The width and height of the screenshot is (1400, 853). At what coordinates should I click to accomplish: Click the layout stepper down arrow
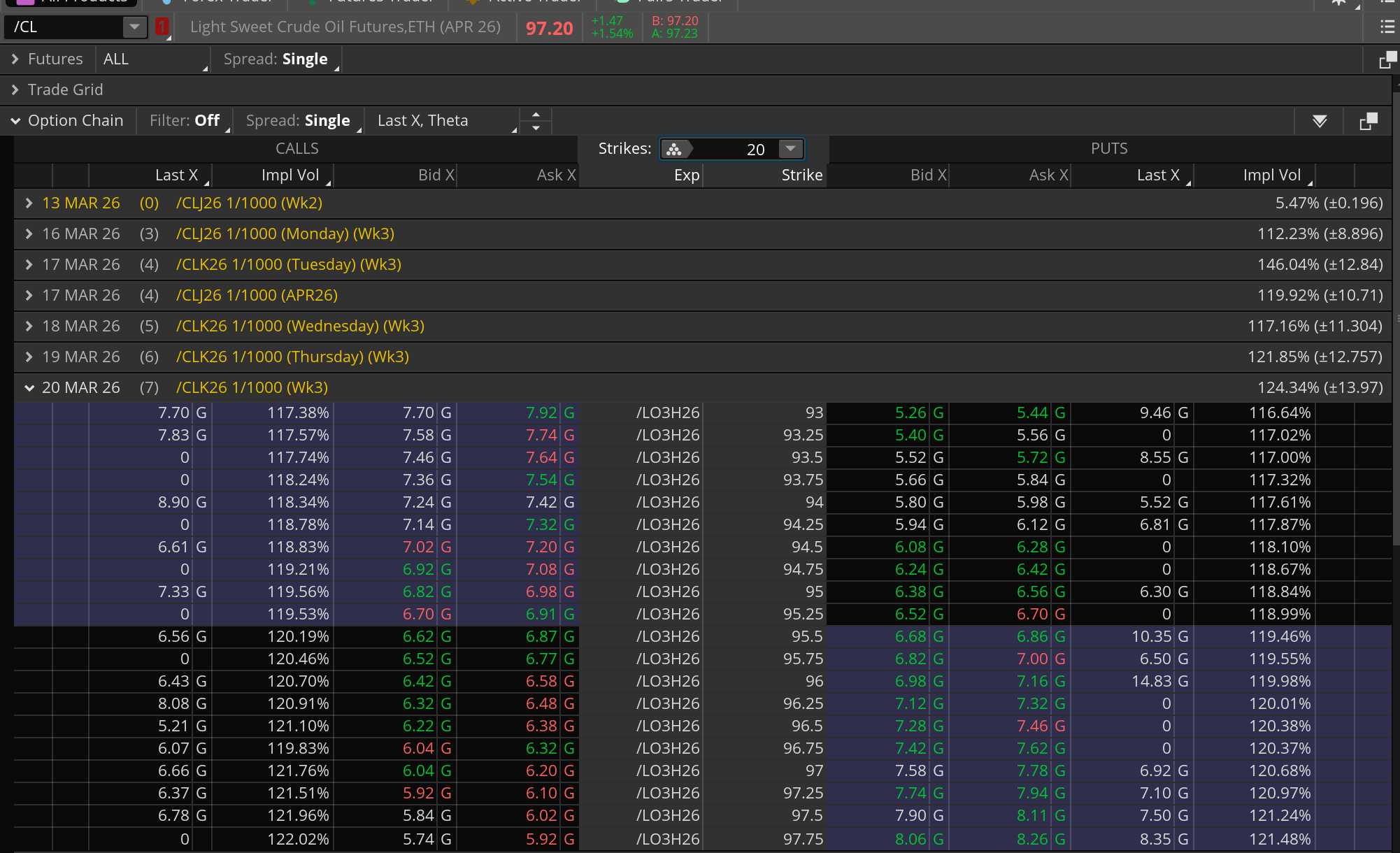536,128
